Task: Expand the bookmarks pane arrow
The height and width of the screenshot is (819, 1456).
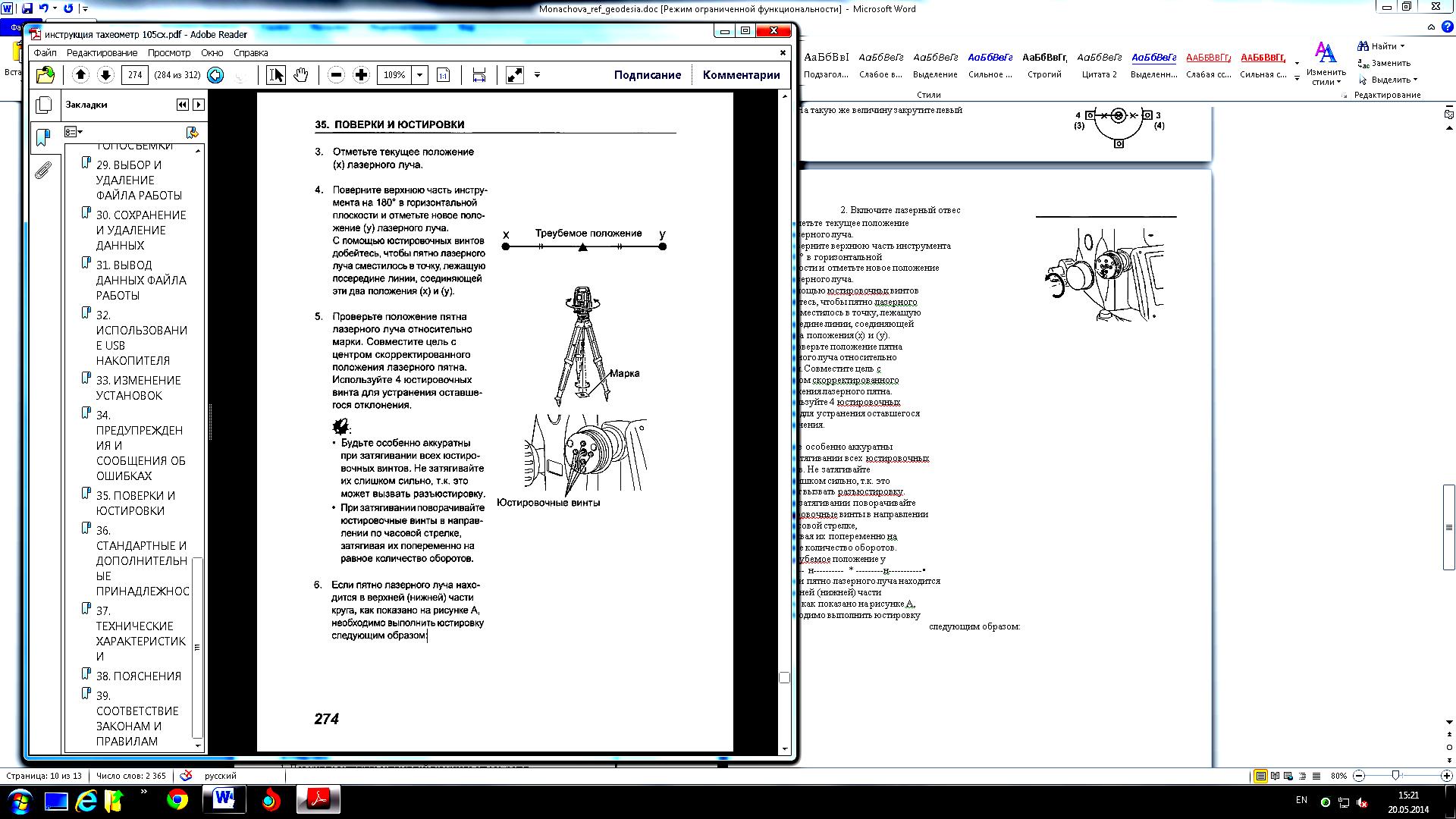Action: point(198,105)
